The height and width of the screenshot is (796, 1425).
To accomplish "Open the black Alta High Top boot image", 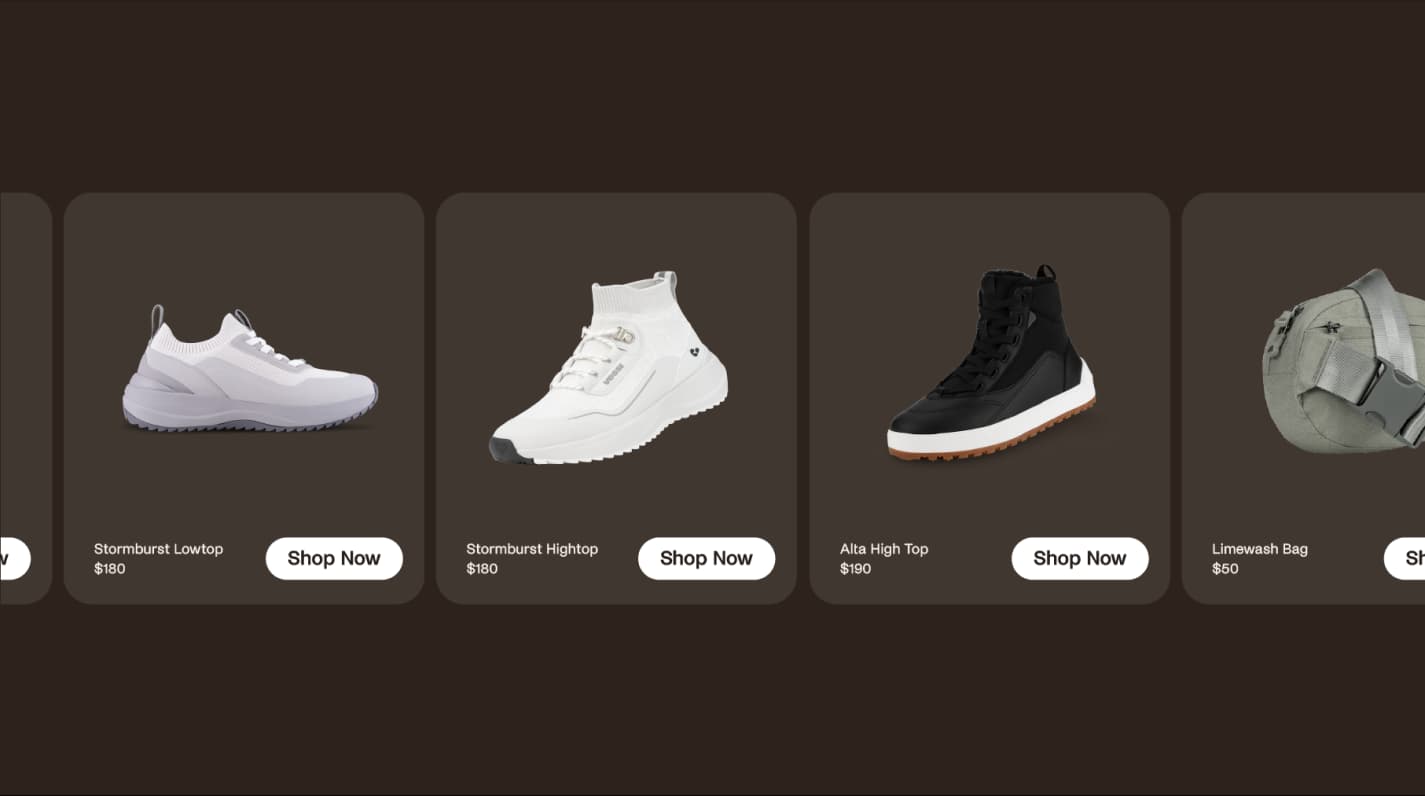I will 991,363.
